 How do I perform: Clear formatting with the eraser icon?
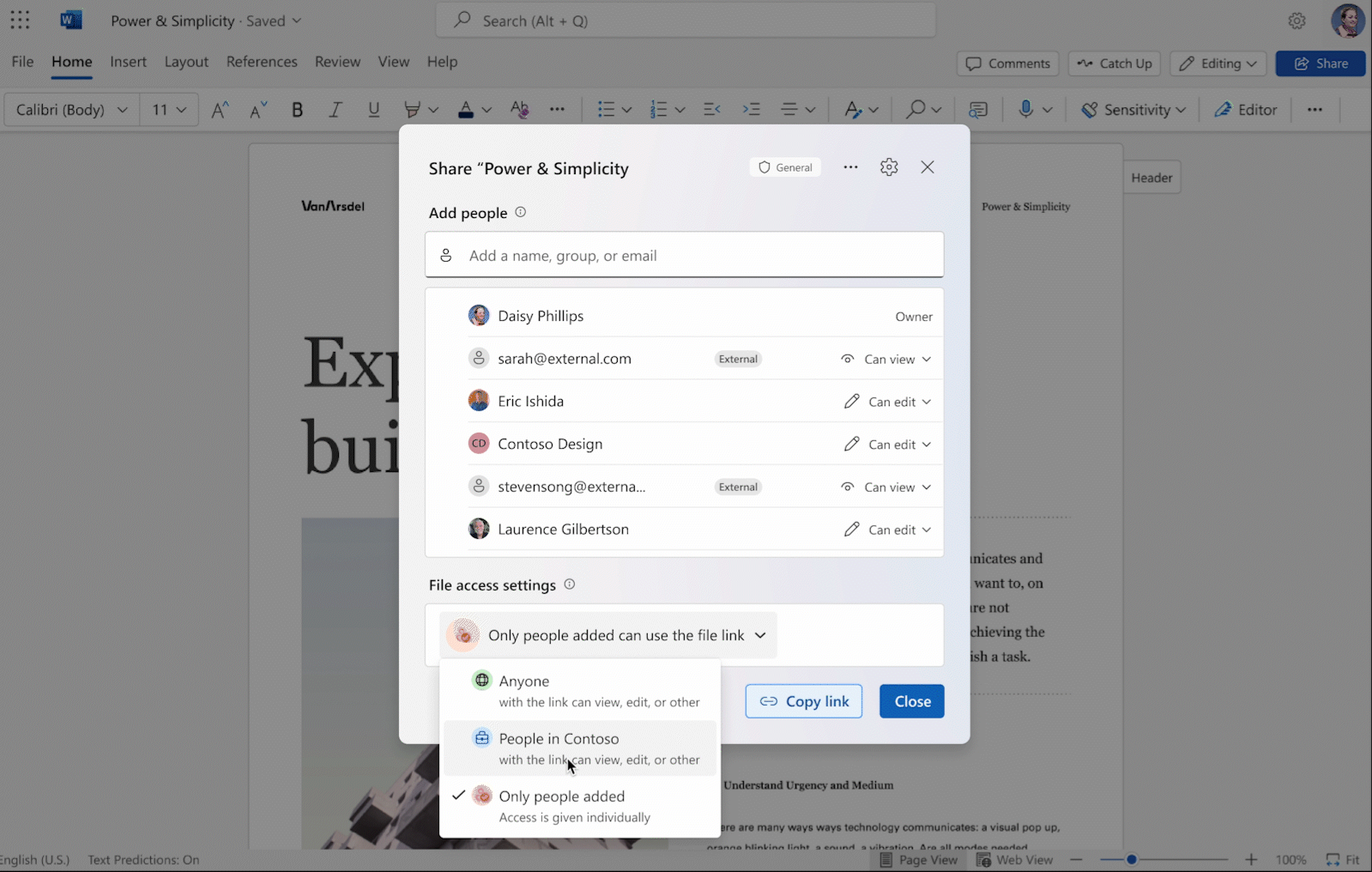[x=519, y=110]
